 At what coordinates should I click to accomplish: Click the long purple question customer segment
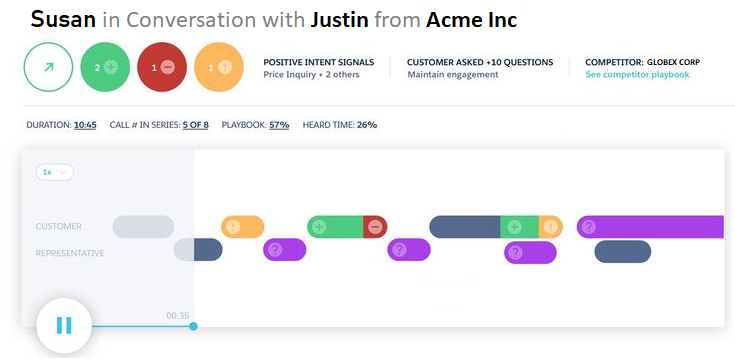(651, 227)
